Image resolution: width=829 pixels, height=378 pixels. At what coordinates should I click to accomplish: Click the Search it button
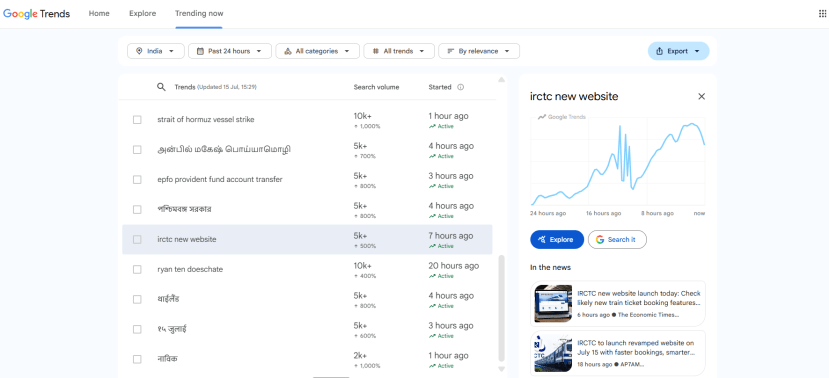point(617,239)
